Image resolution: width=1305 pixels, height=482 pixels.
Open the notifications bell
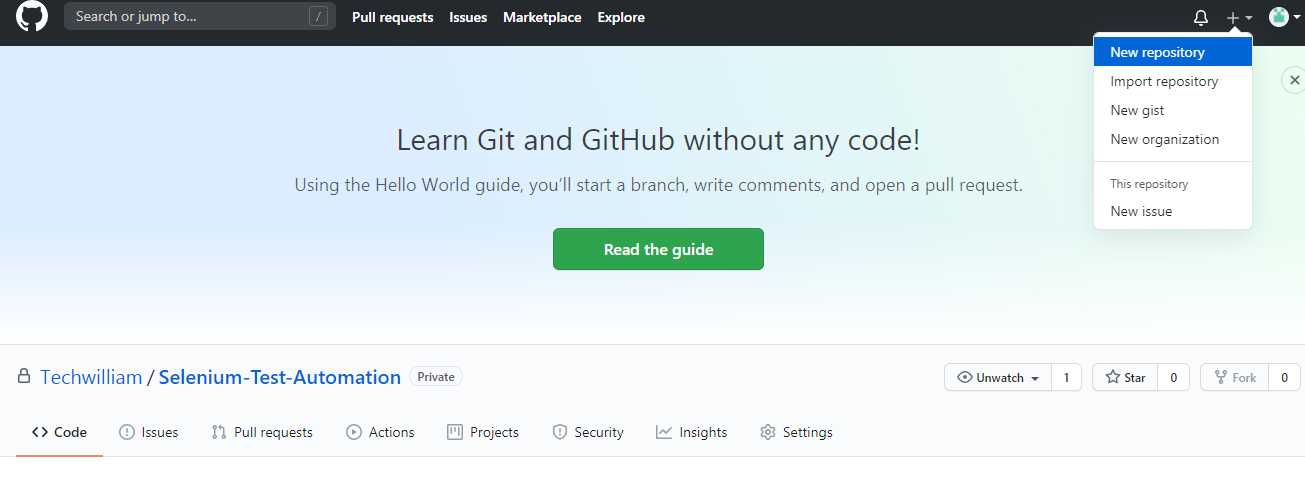click(1201, 18)
